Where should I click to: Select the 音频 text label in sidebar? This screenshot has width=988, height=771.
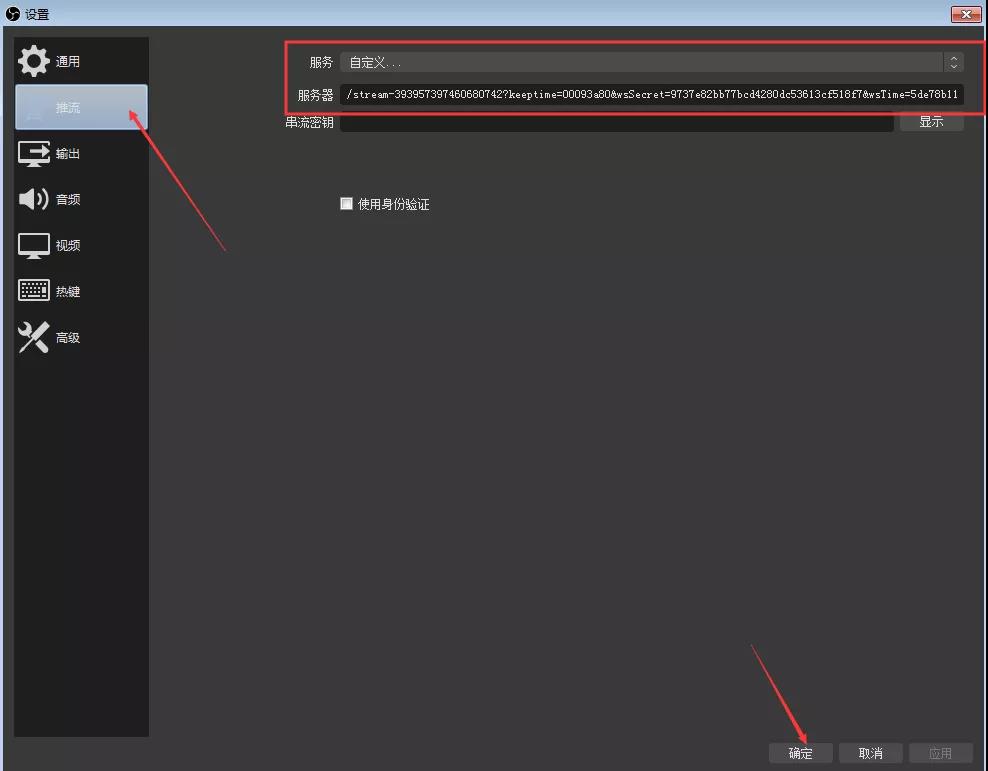[x=68, y=200]
